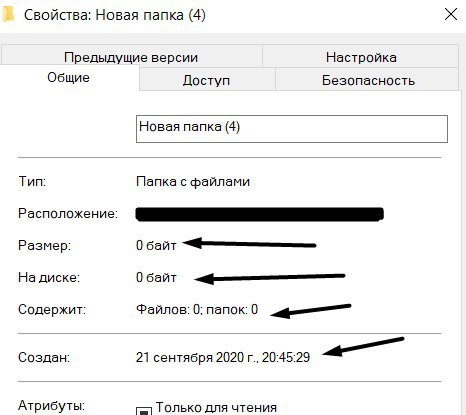Open the Безопасность tab
This screenshot has height=415, width=466.
(368, 80)
